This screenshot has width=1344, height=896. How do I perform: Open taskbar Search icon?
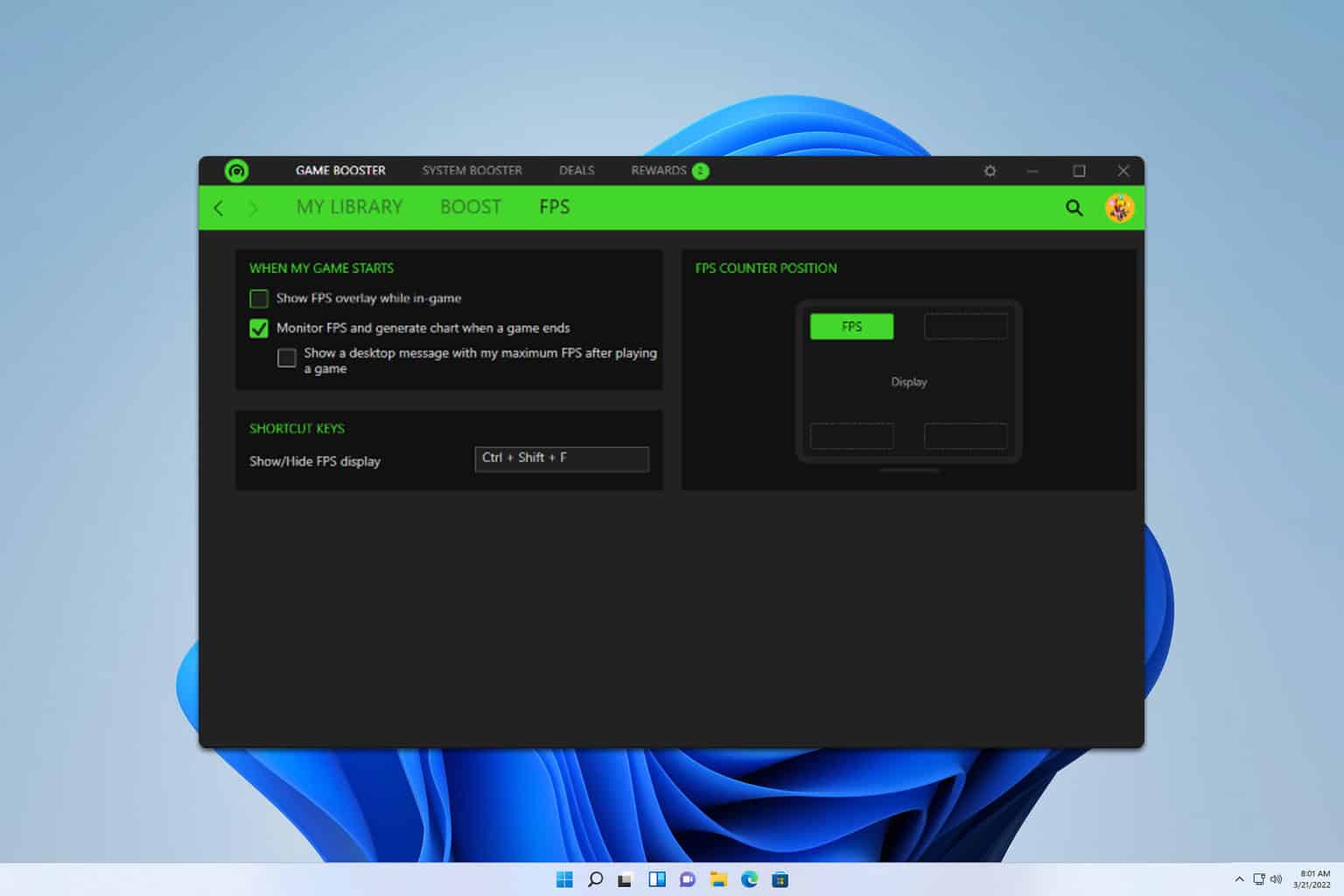[595, 879]
